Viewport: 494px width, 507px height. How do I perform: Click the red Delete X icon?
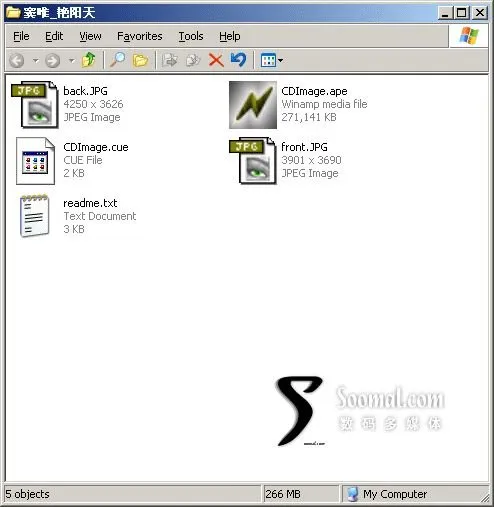click(x=216, y=60)
